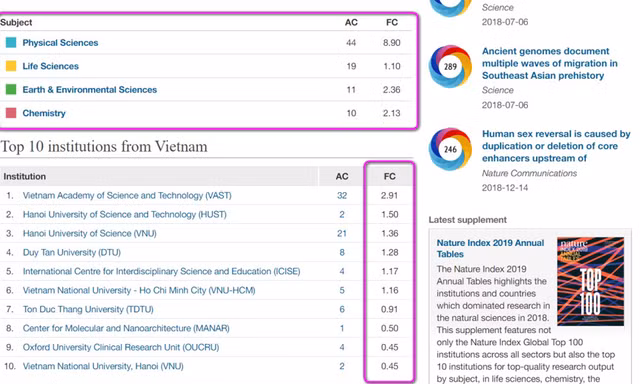
Task: Open Oxford University Clinical Research Unit (OUCRU)
Action: click(x=121, y=347)
